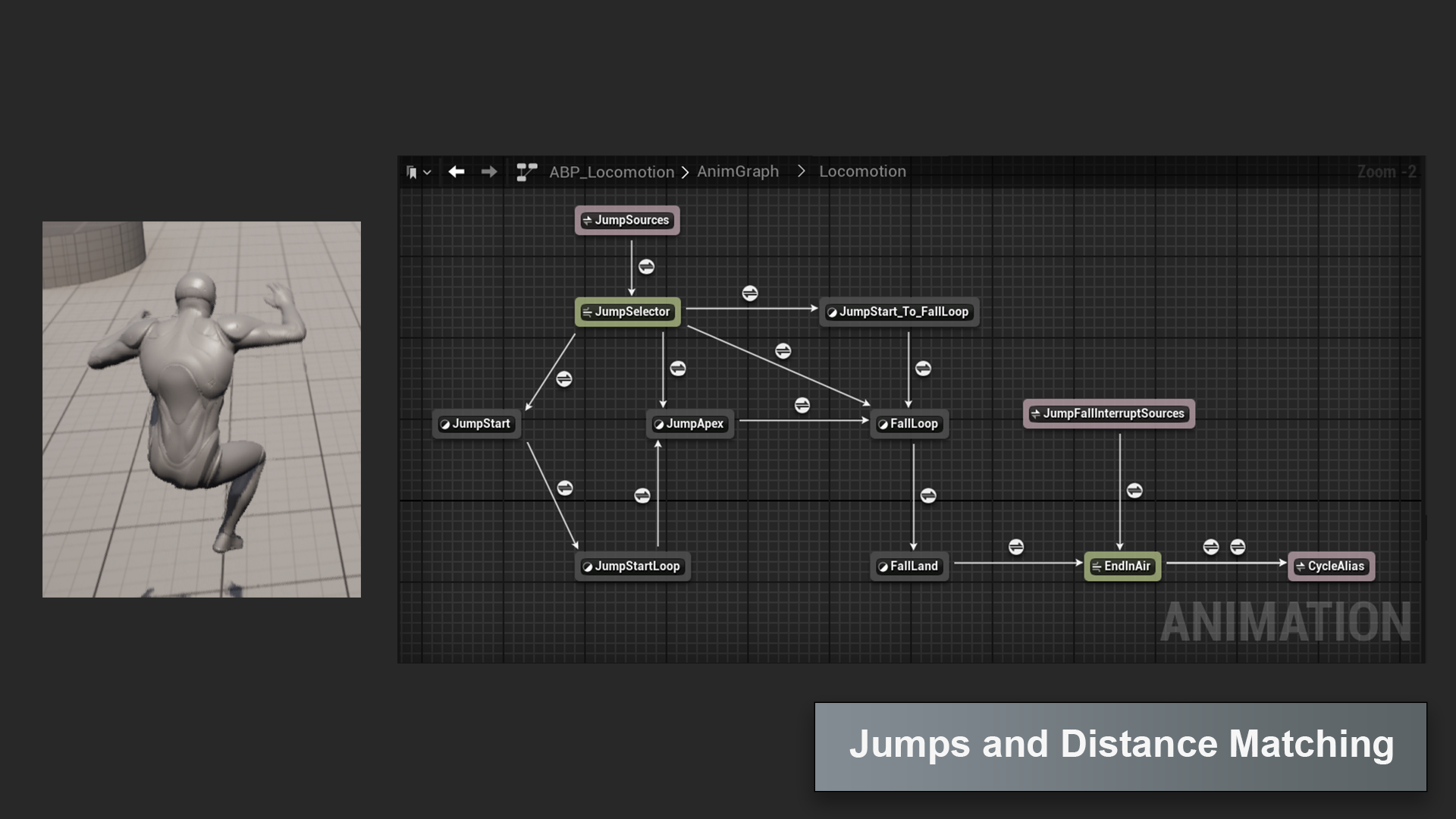Click transition icon between JumpSelector and JumpStart_To_FallLoop
The height and width of the screenshot is (819, 1456).
tap(749, 293)
